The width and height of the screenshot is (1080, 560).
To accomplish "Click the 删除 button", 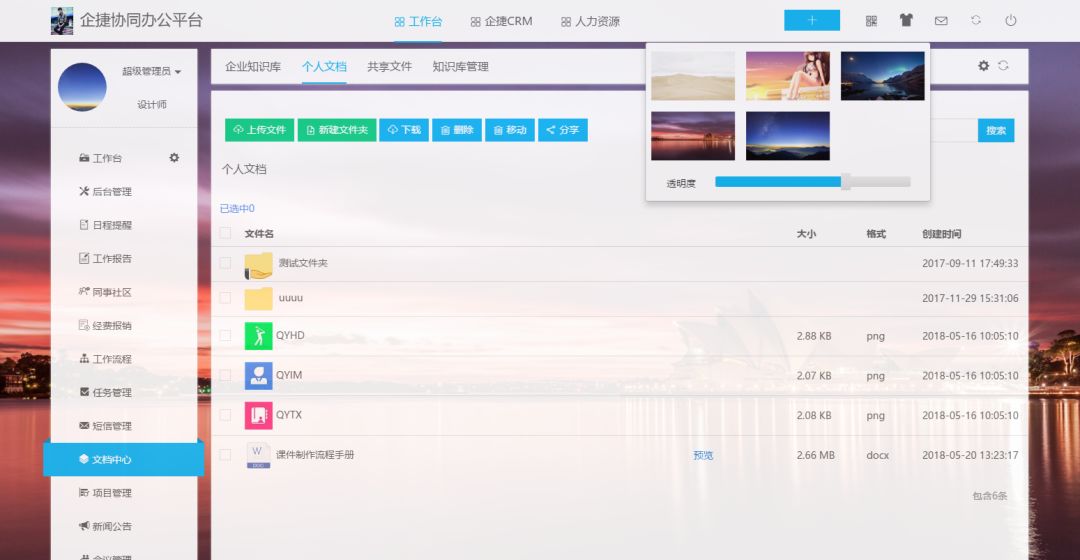I will [457, 130].
